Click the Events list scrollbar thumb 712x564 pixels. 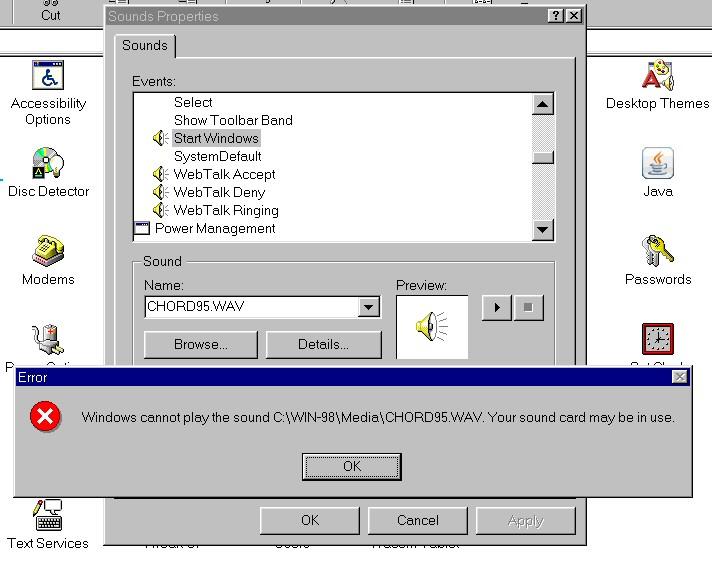click(x=543, y=158)
